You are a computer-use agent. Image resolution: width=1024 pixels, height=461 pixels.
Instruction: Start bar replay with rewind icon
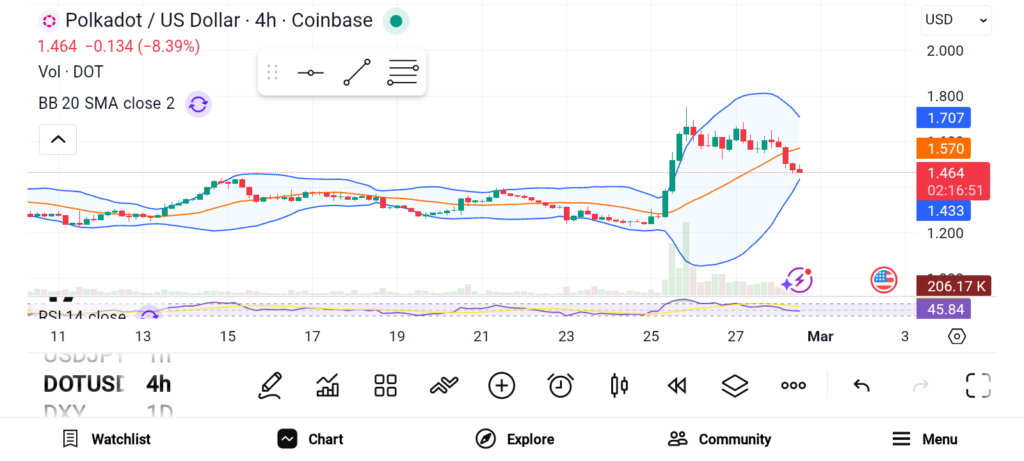point(677,386)
